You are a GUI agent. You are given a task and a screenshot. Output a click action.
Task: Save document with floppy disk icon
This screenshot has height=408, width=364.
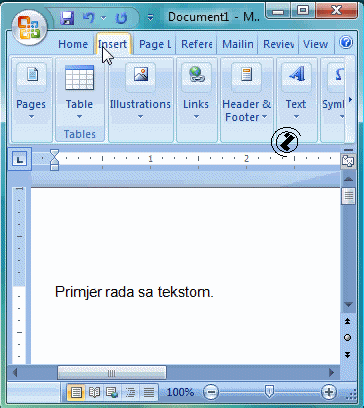(x=67, y=18)
